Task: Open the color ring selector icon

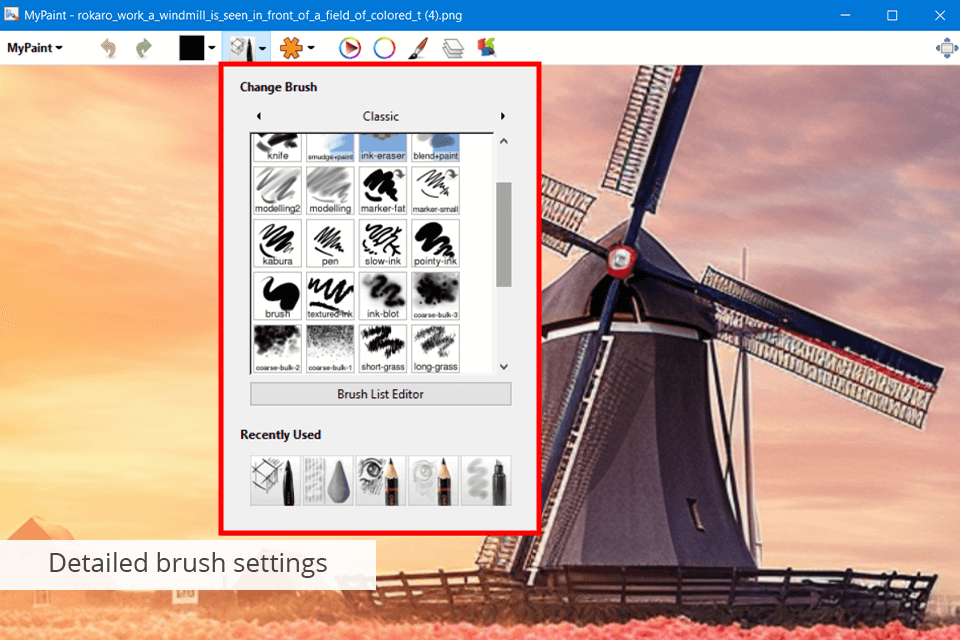Action: point(384,48)
